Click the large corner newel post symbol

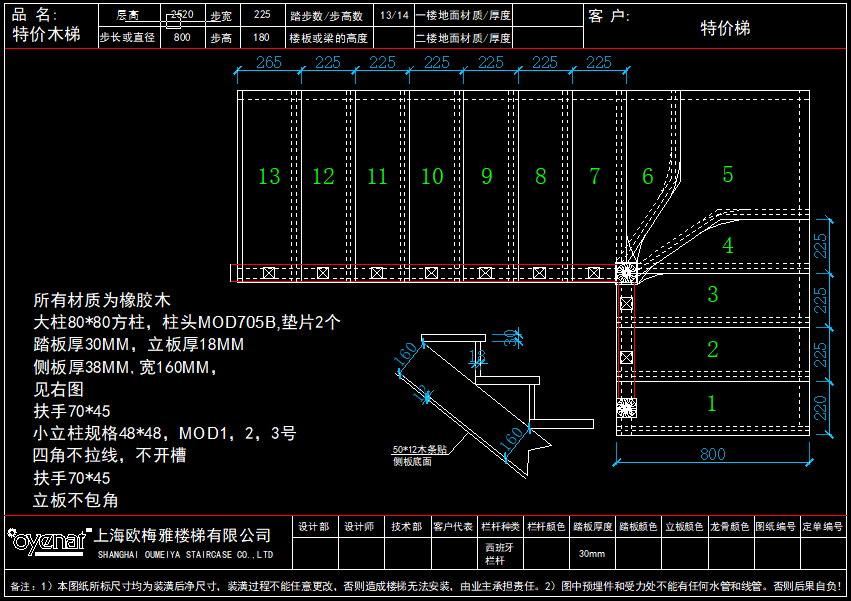click(x=626, y=273)
